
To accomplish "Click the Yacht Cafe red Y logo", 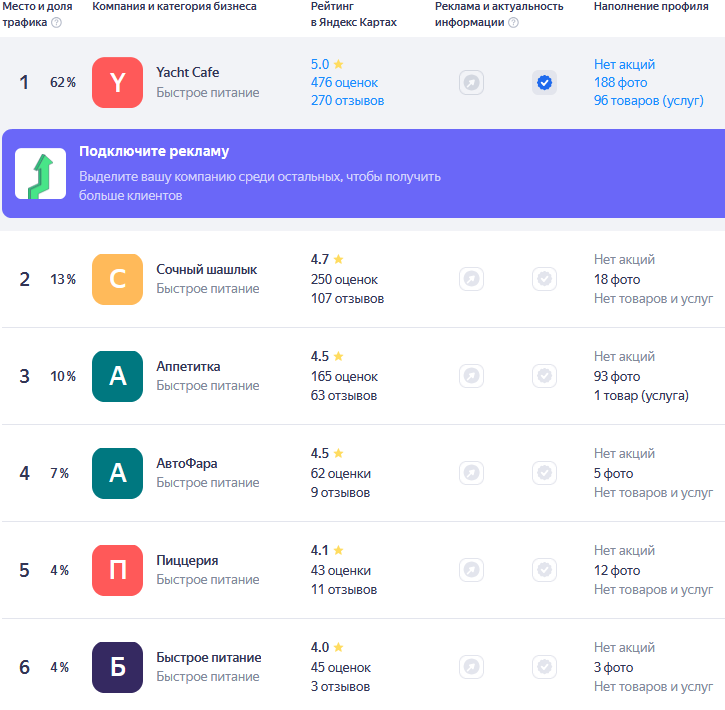I will pos(117,82).
